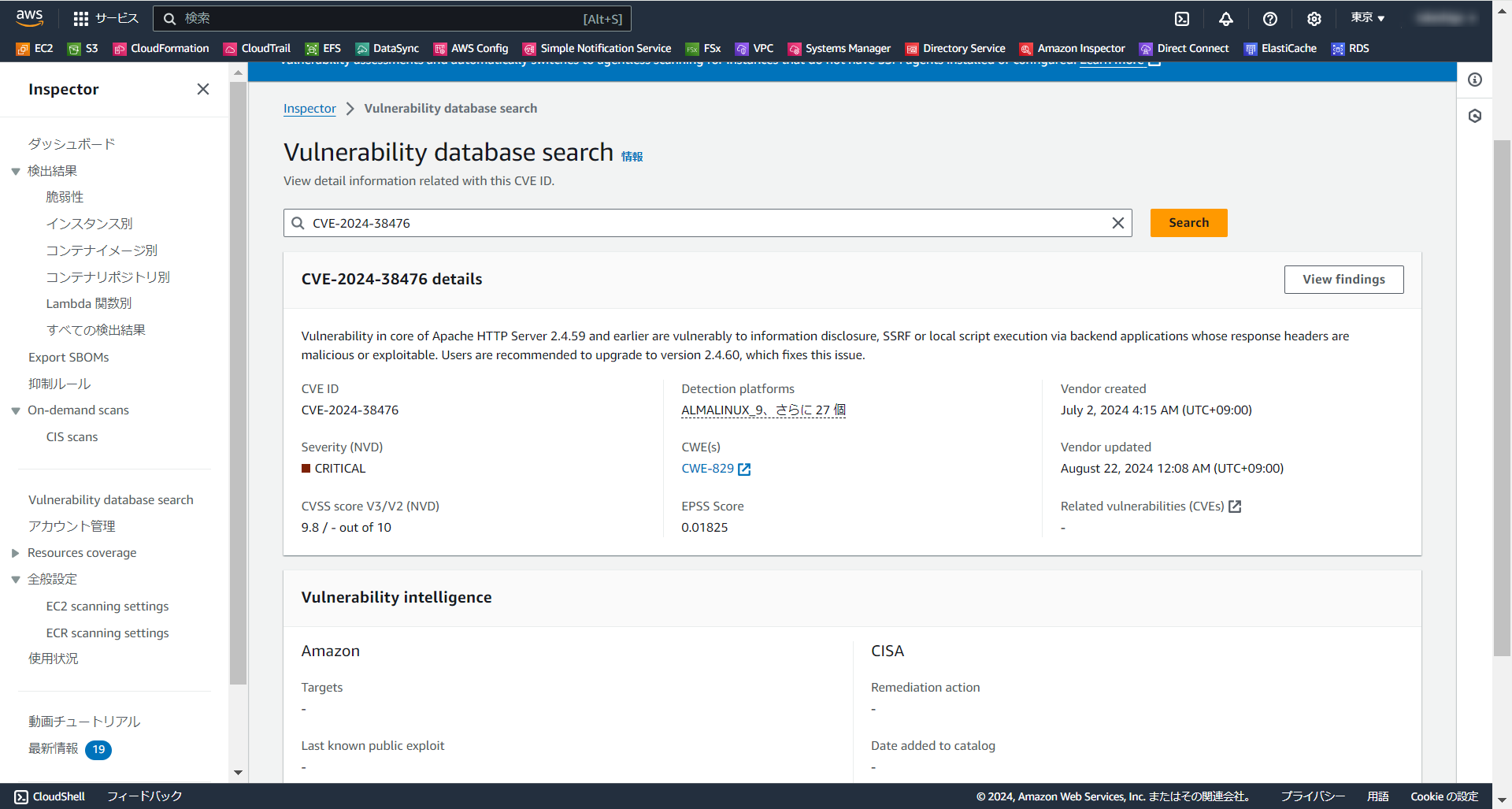Focus the top AWS search box

click(392, 18)
